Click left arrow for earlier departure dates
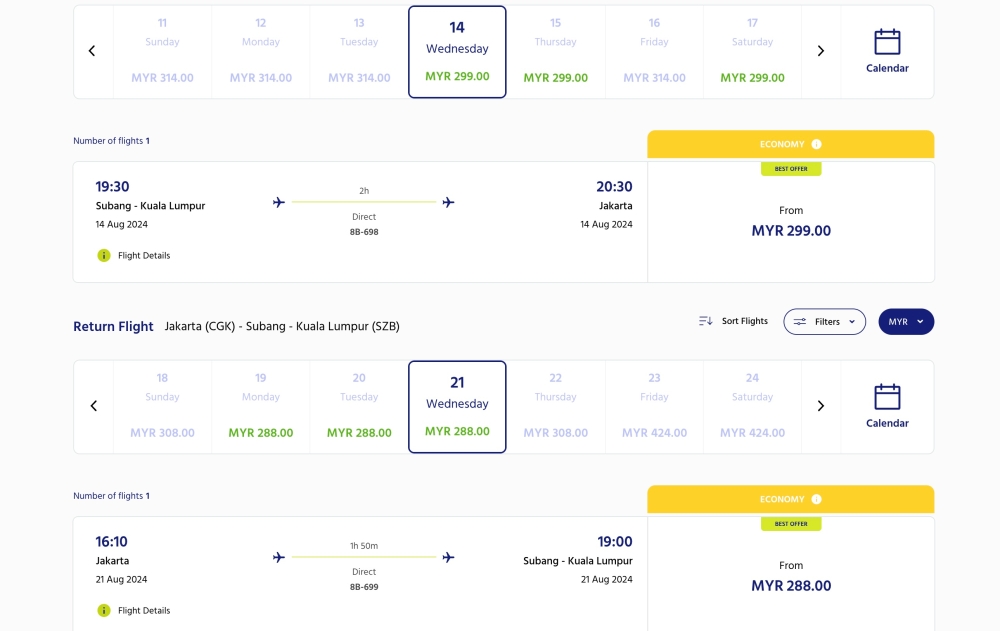Screen dimensions: 1000x631 click(93, 50)
